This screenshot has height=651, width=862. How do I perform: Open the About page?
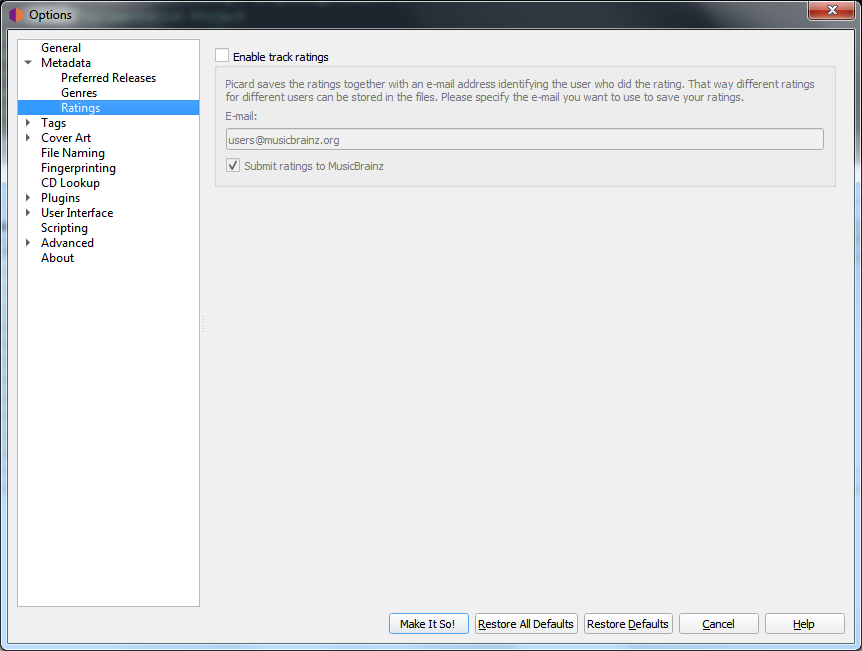coord(57,258)
